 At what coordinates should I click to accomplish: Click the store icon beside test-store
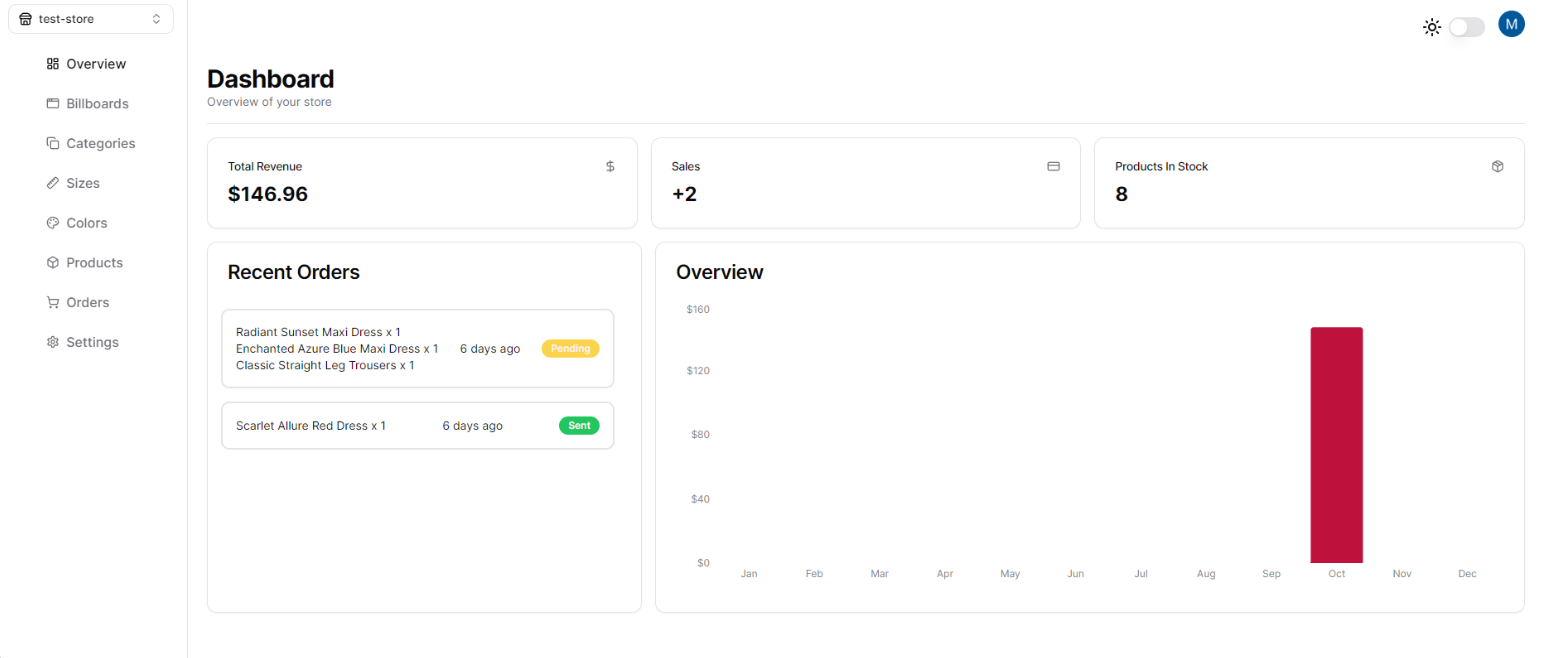(x=25, y=18)
